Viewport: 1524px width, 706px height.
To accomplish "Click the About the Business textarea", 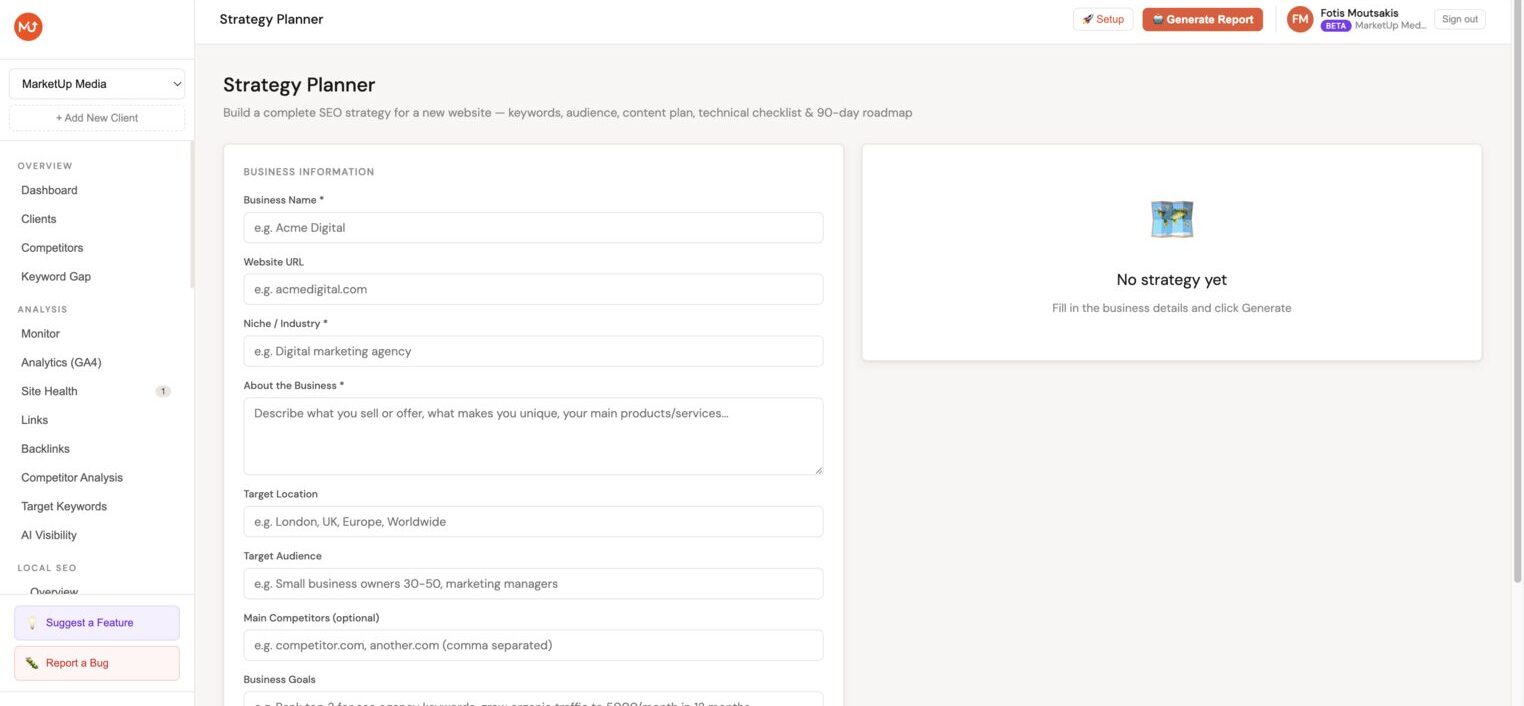I will tap(533, 436).
